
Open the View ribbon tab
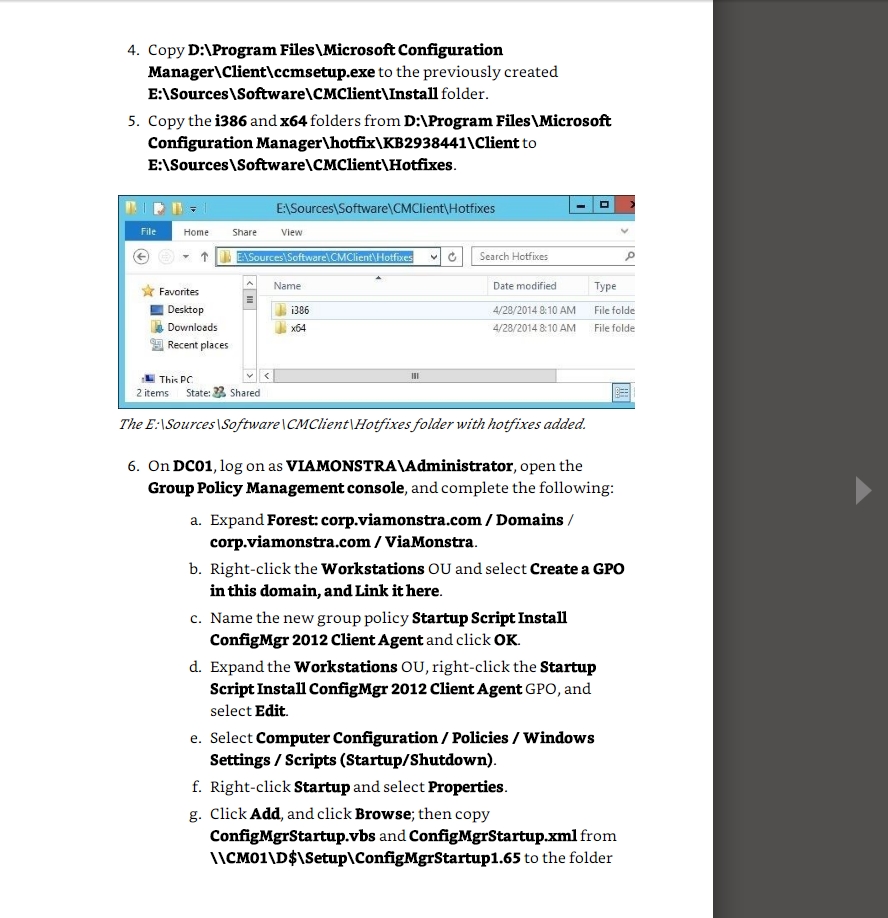[291, 232]
